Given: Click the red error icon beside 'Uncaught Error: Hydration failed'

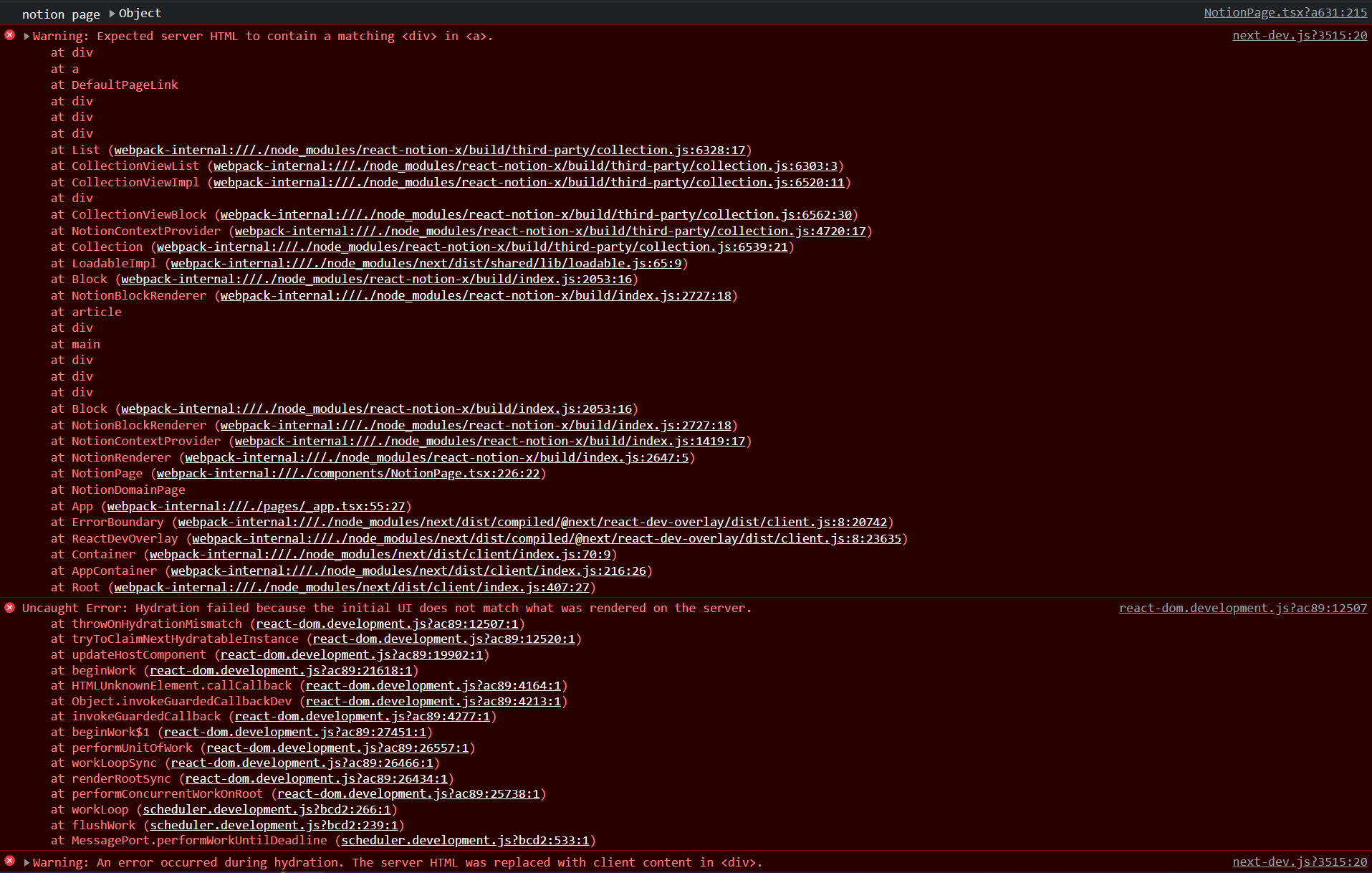Looking at the screenshot, I should tap(10, 608).
